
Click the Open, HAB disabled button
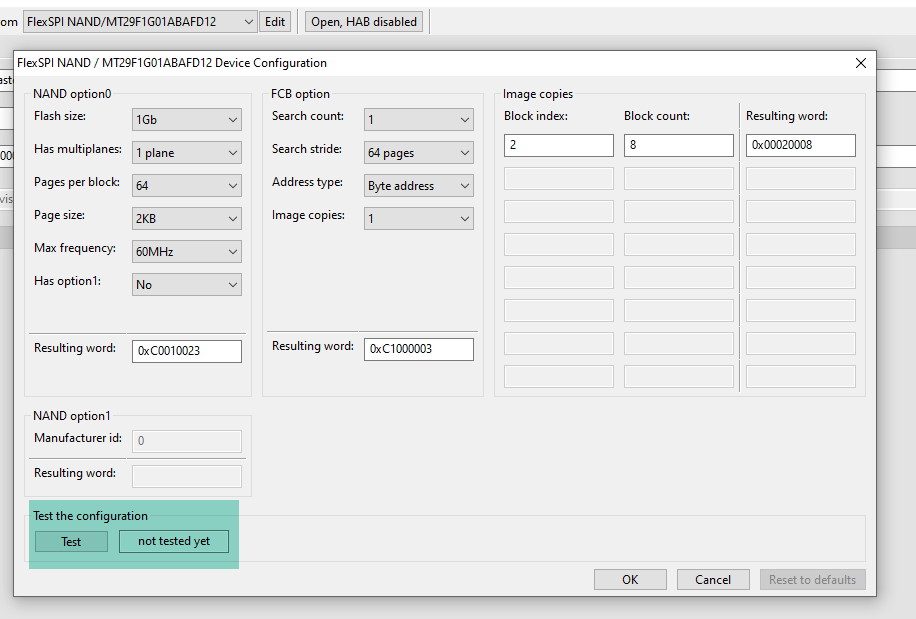click(x=364, y=21)
